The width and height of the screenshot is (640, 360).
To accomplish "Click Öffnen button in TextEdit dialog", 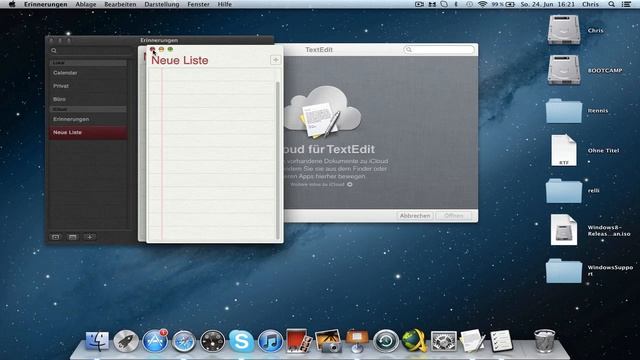I will [x=453, y=216].
